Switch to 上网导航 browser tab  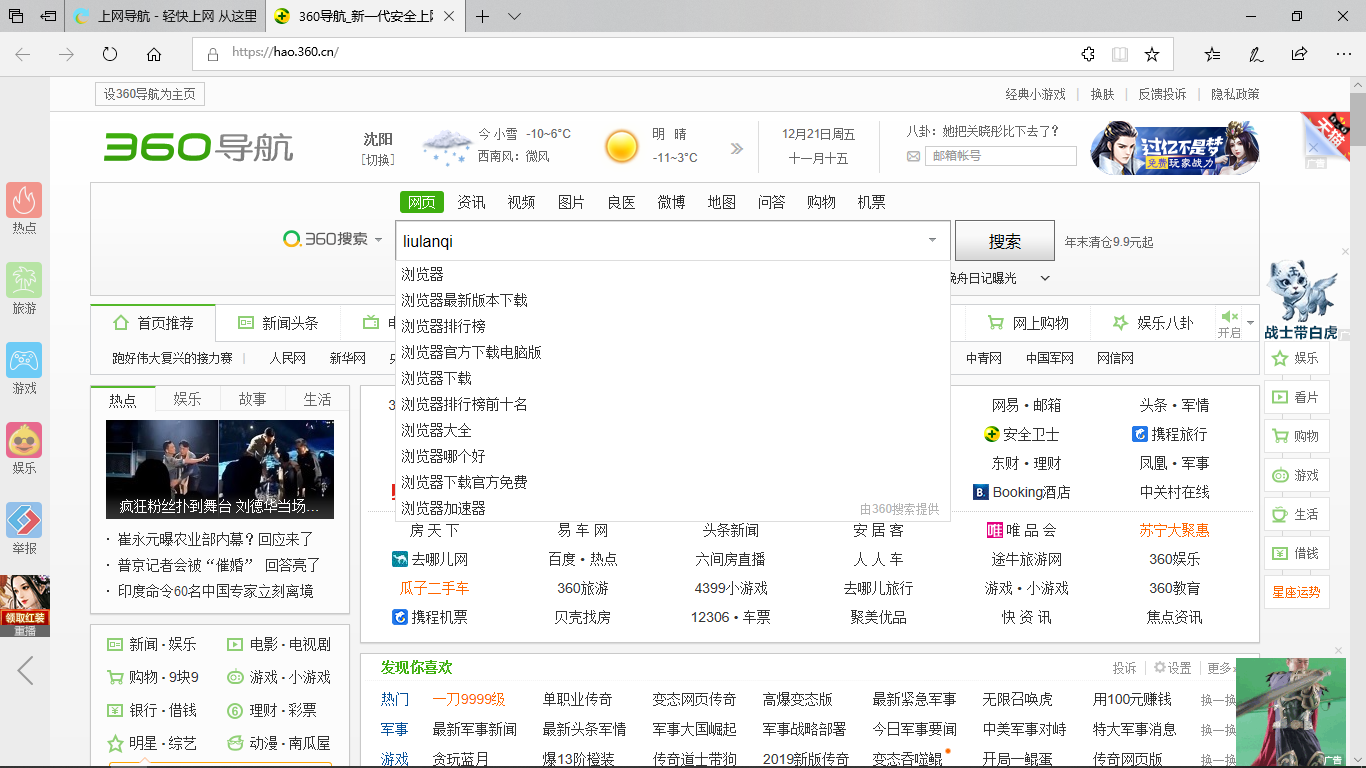click(x=165, y=16)
